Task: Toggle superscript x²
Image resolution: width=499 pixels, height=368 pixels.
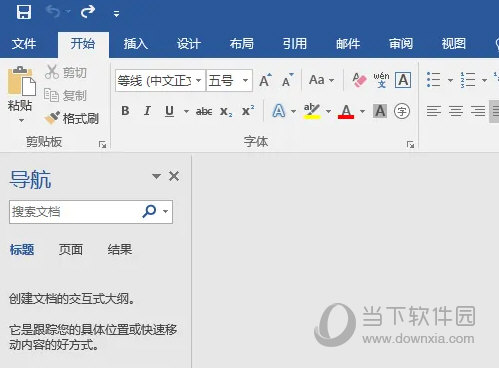Action: click(x=248, y=111)
